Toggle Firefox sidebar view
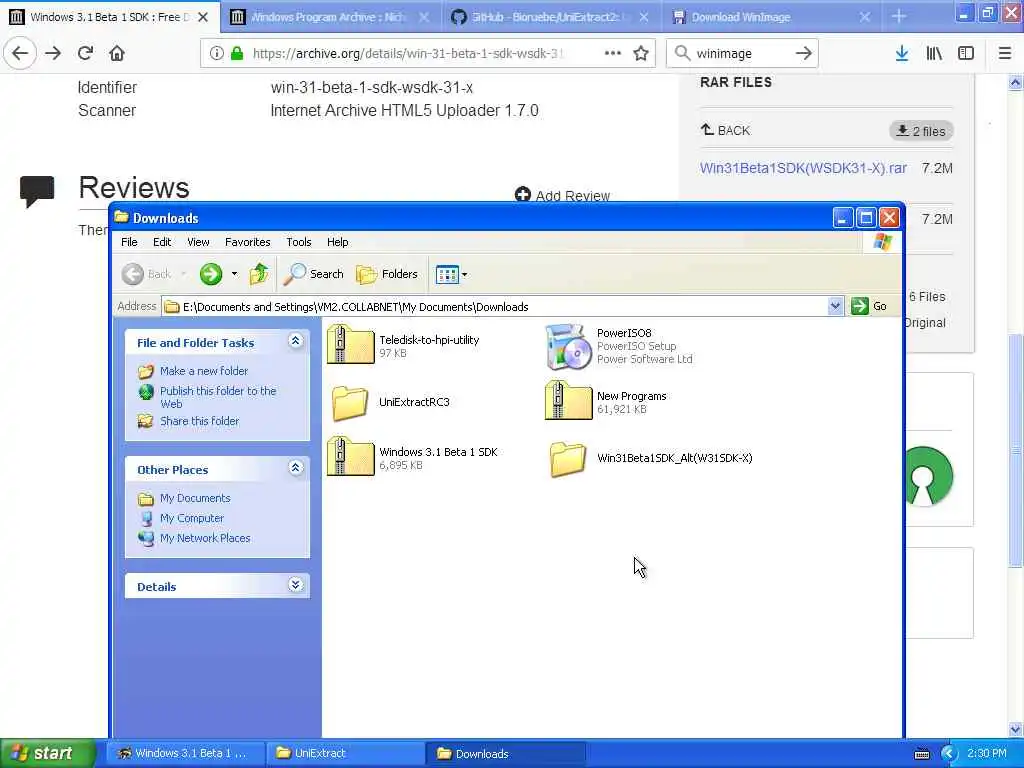The width and height of the screenshot is (1024, 768). point(966,53)
